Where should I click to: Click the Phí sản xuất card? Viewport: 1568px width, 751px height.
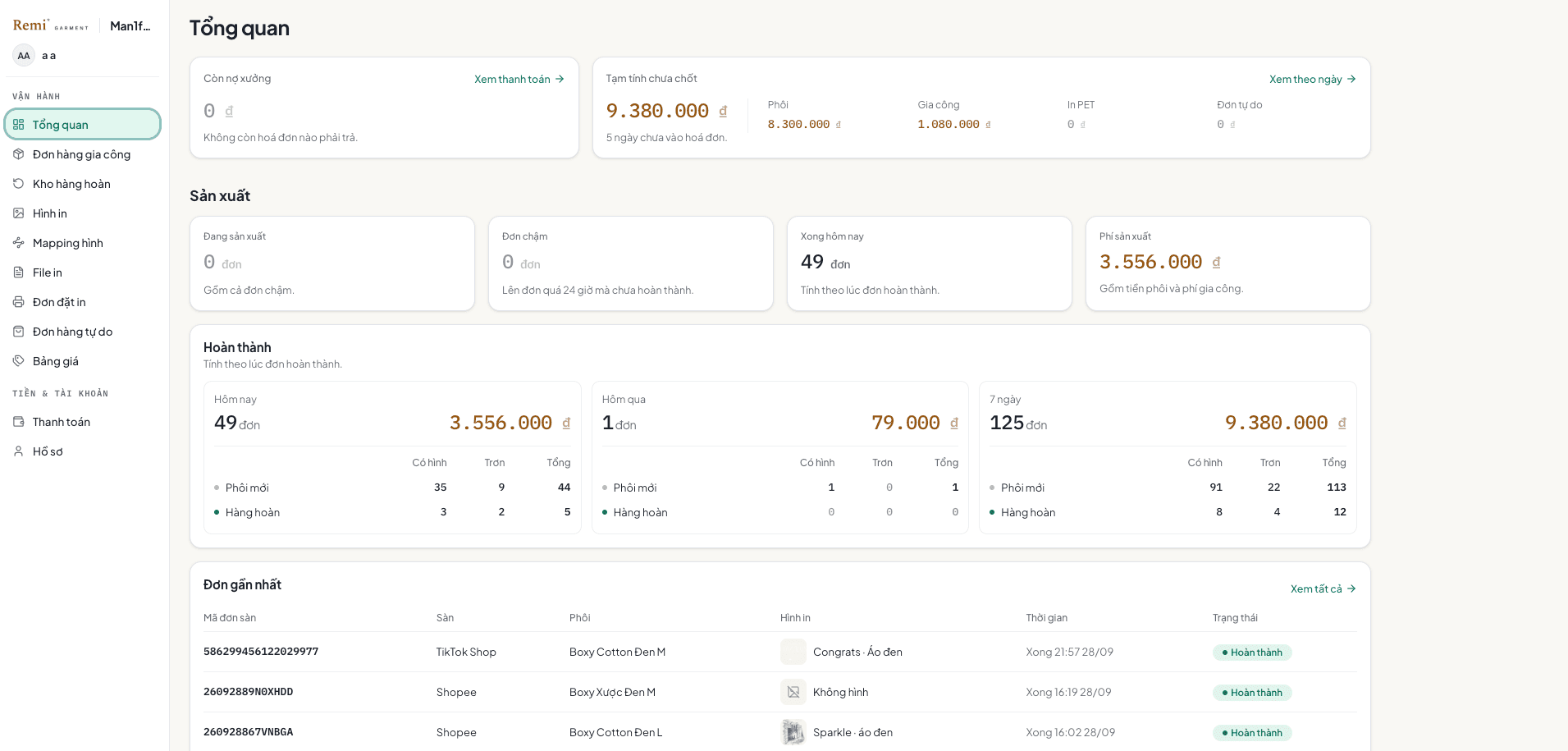tap(1228, 263)
